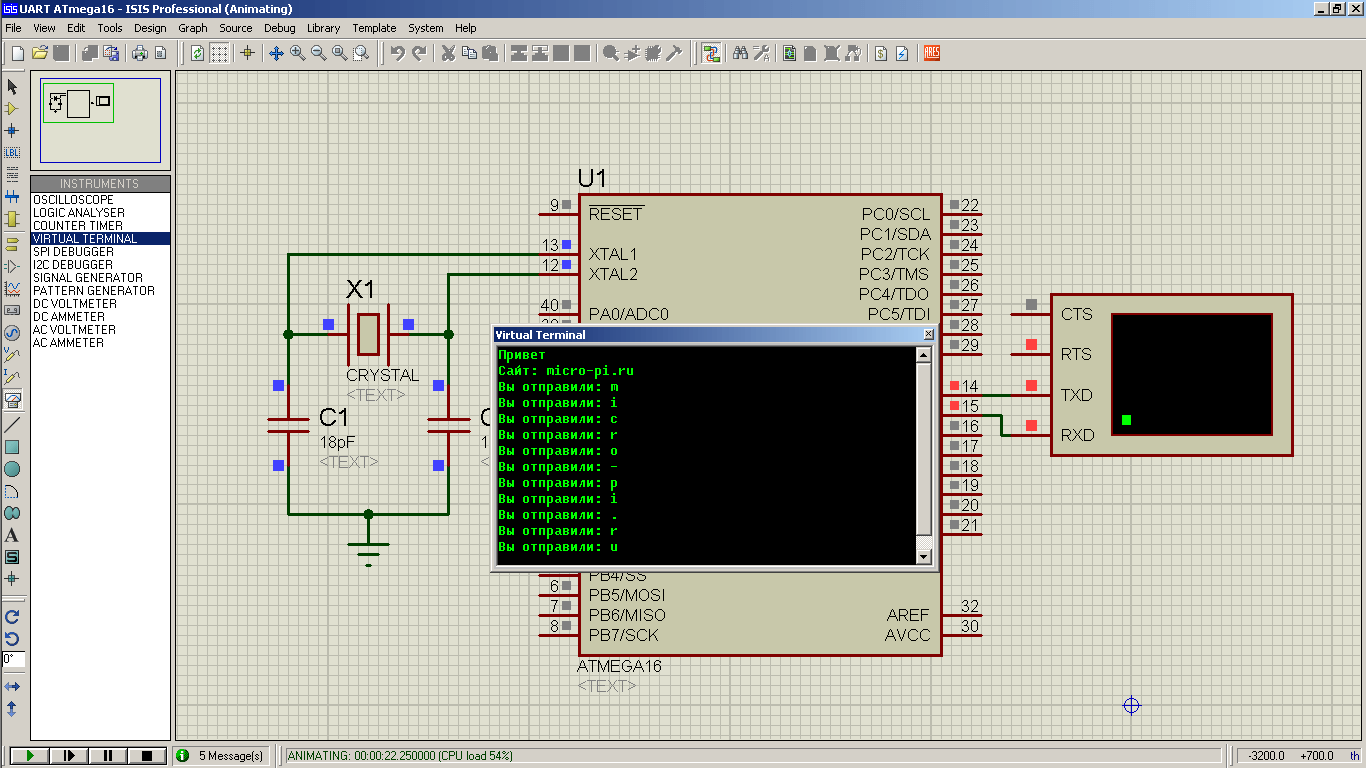
Task: Print the schematic
Action: 140,53
